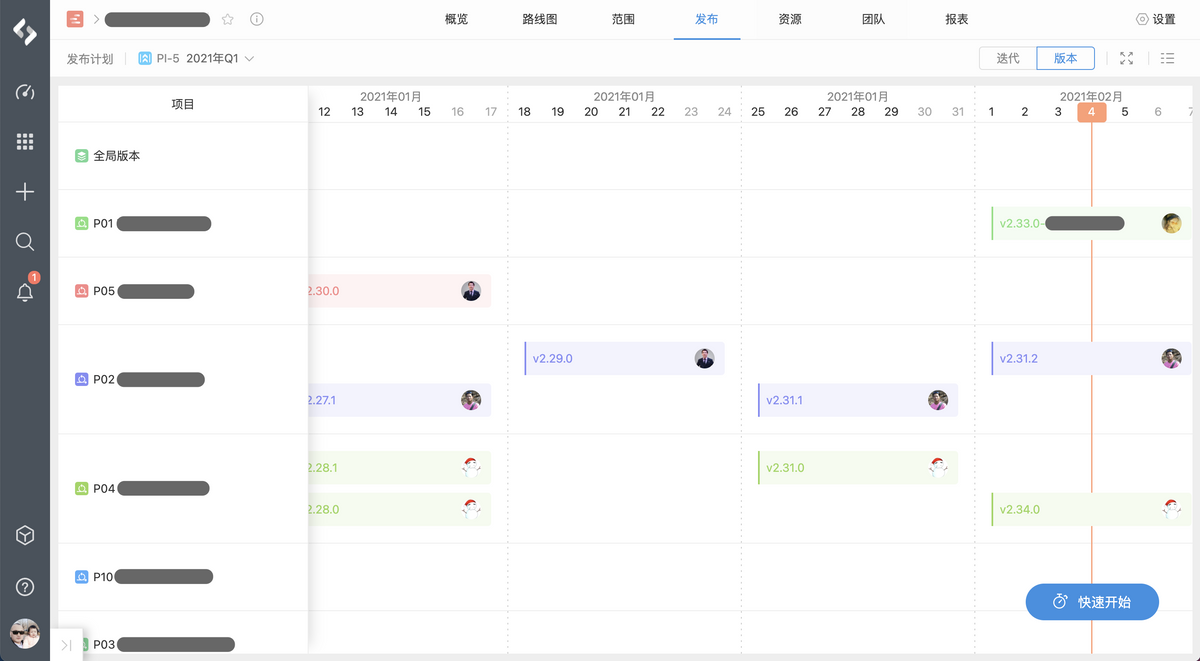The image size is (1200, 661).
Task: Collapse the project panel arrow
Action: 66,645
